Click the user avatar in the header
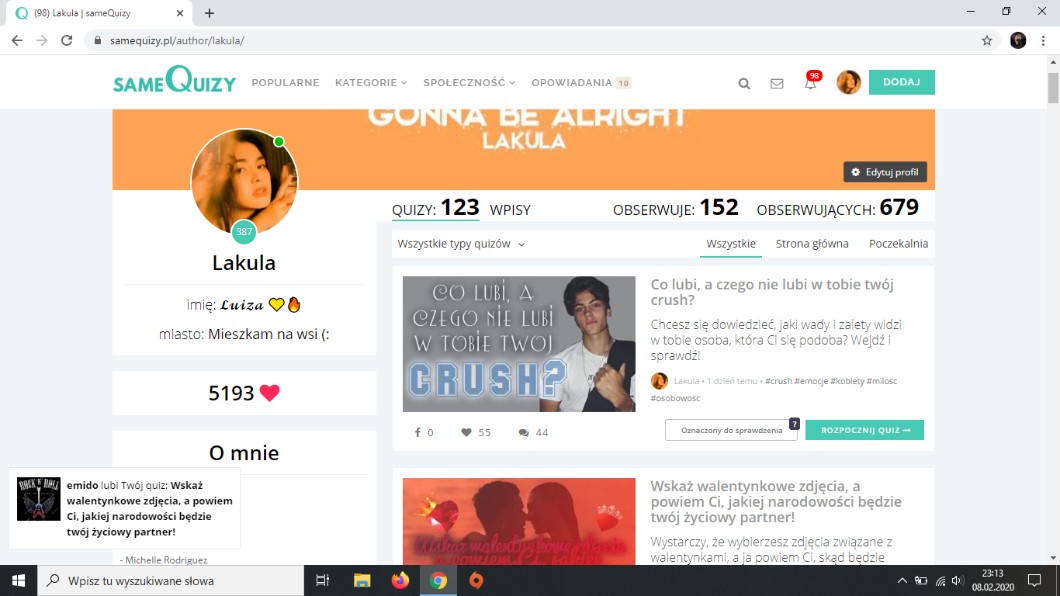The height and width of the screenshot is (596, 1060). [x=849, y=83]
